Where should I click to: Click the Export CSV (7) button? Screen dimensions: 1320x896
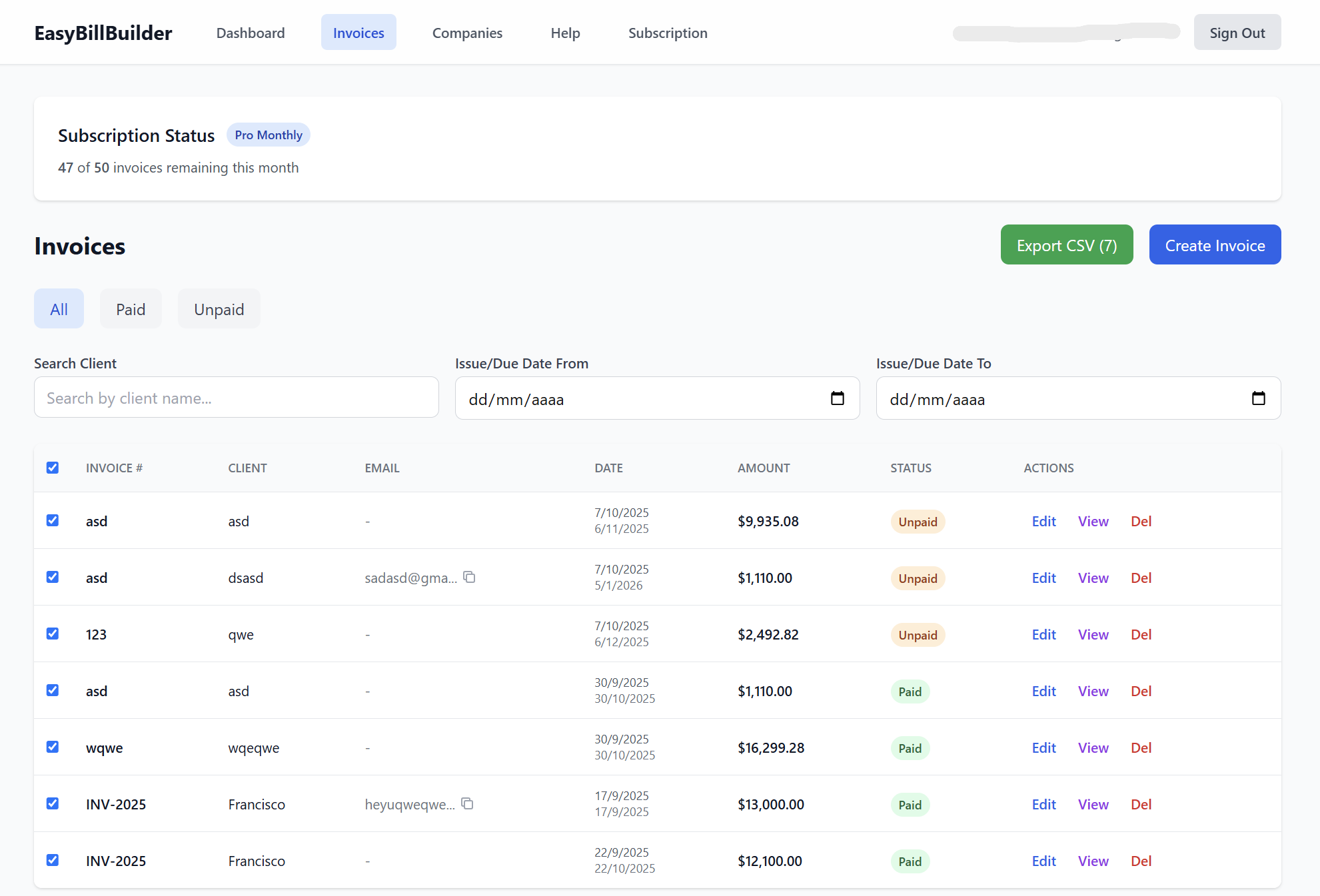(x=1066, y=245)
